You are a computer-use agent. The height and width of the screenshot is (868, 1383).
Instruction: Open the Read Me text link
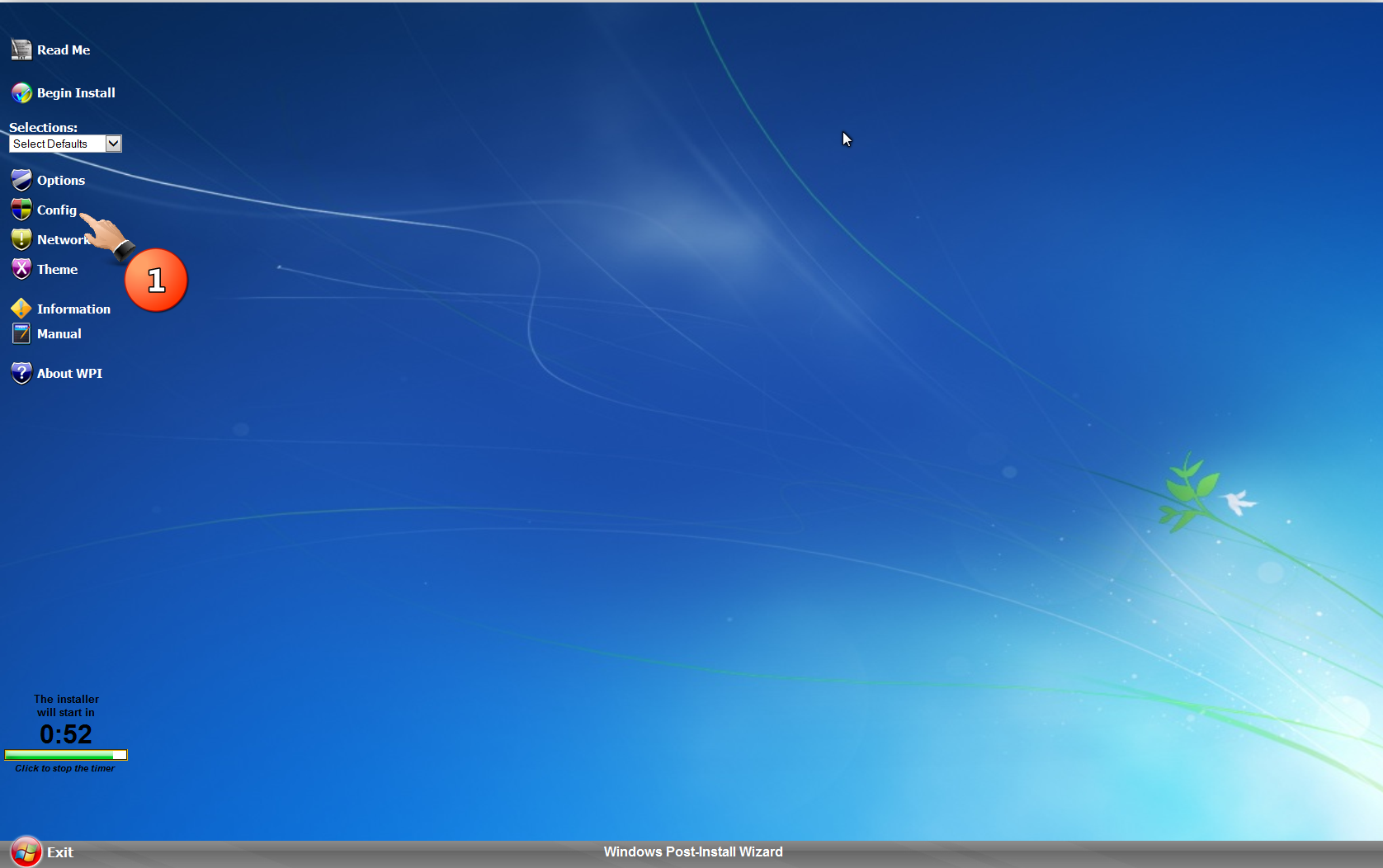[x=64, y=50]
